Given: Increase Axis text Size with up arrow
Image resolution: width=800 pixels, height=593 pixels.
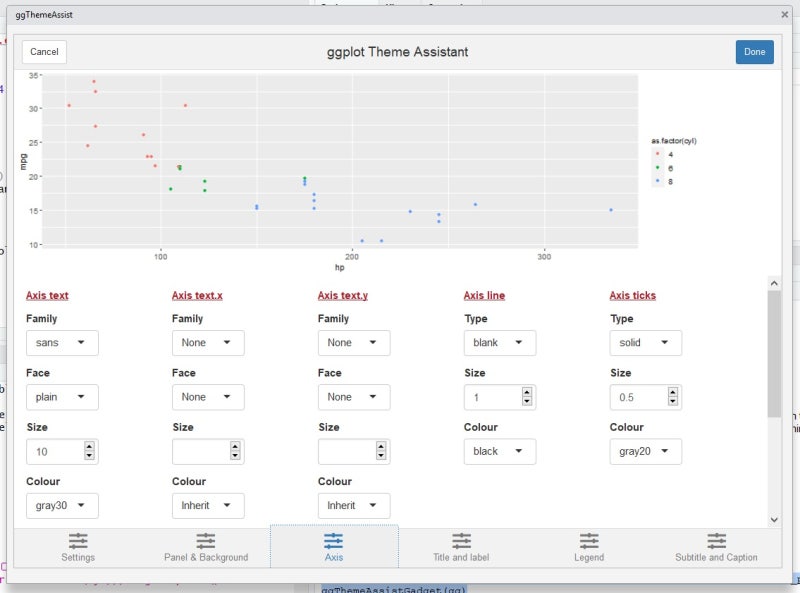Looking at the screenshot, I should click(x=89, y=447).
